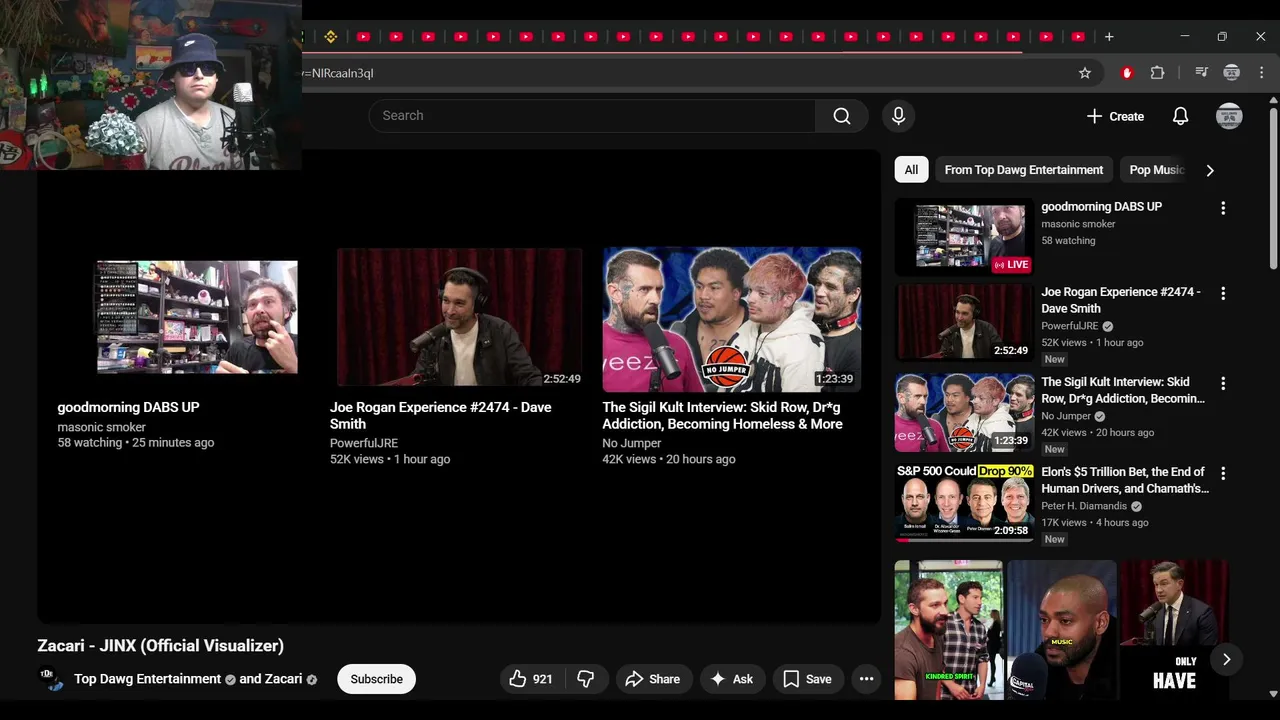
Task: Open the short captioned MUSIC
Action: pos(1062,630)
